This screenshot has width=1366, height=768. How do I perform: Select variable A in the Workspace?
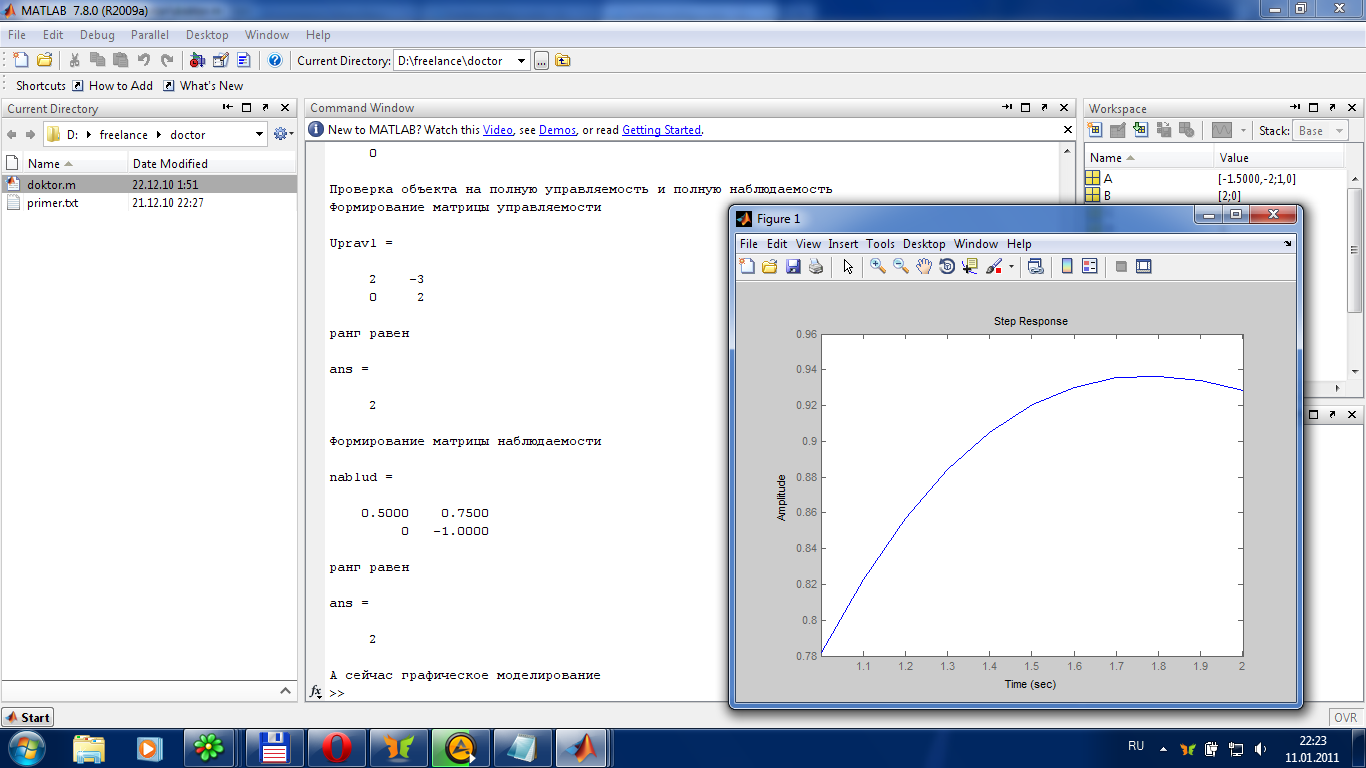tap(1110, 179)
